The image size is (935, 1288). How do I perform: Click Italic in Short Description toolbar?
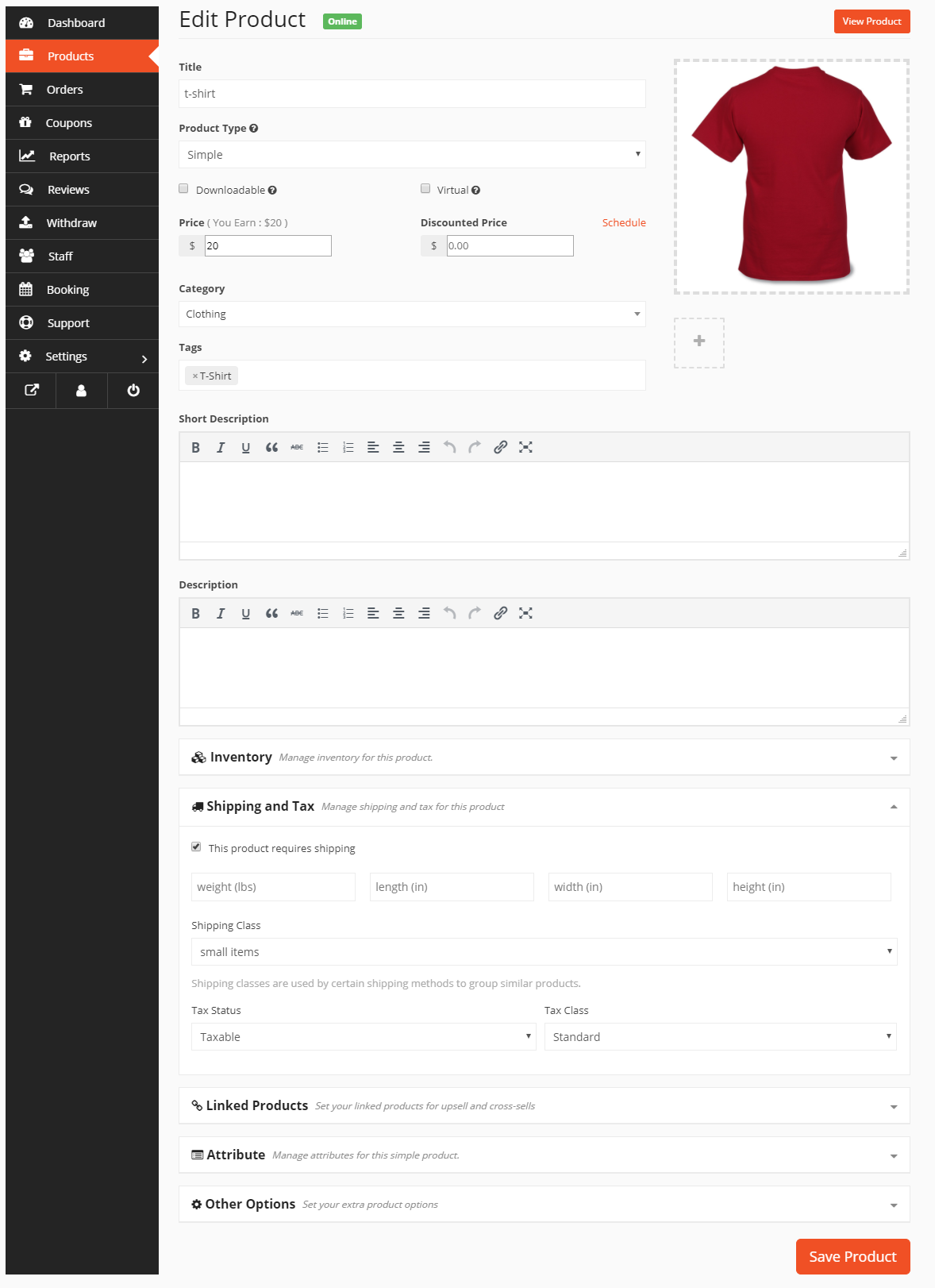221,447
